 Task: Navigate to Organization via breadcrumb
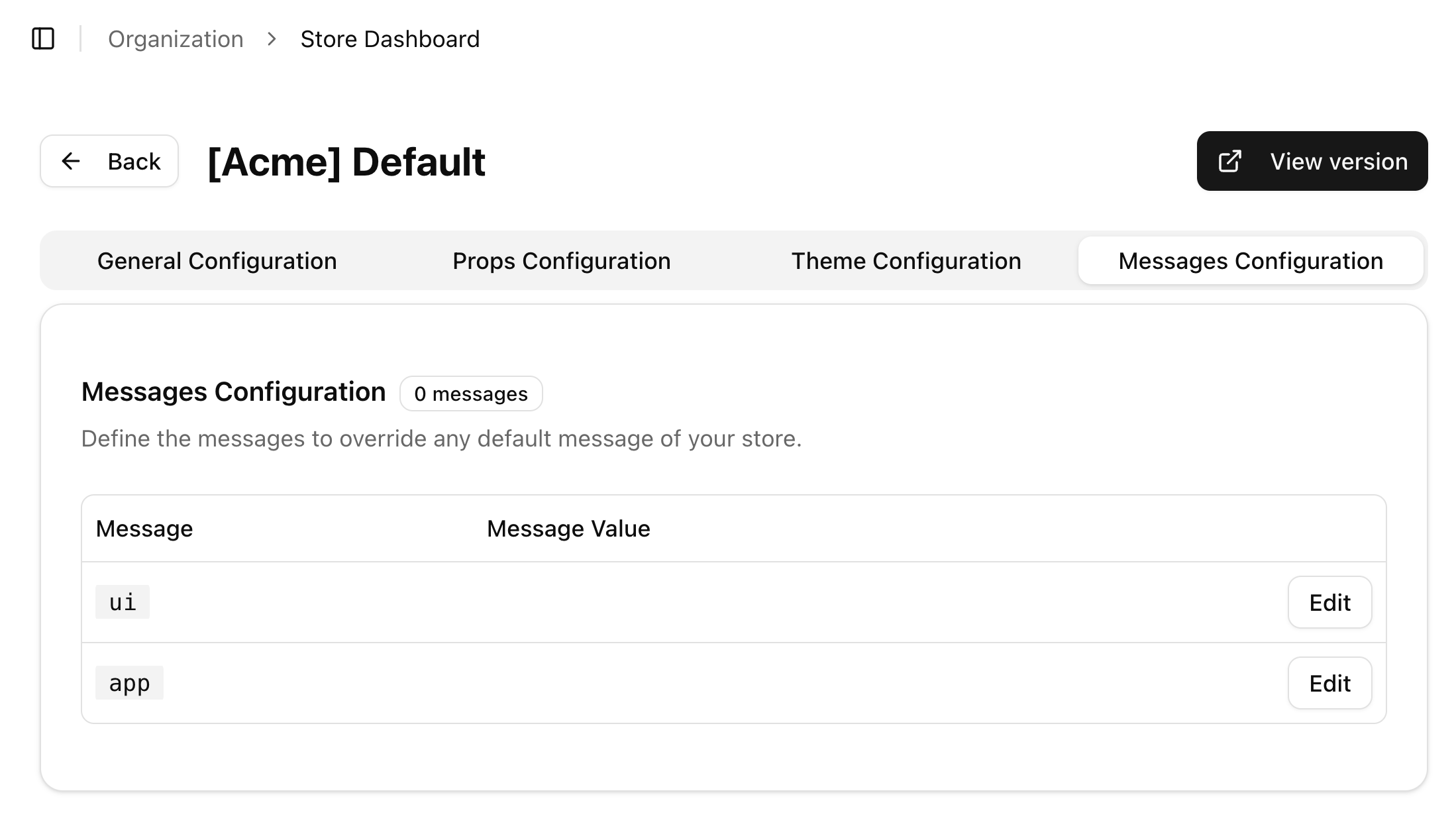pos(176,39)
